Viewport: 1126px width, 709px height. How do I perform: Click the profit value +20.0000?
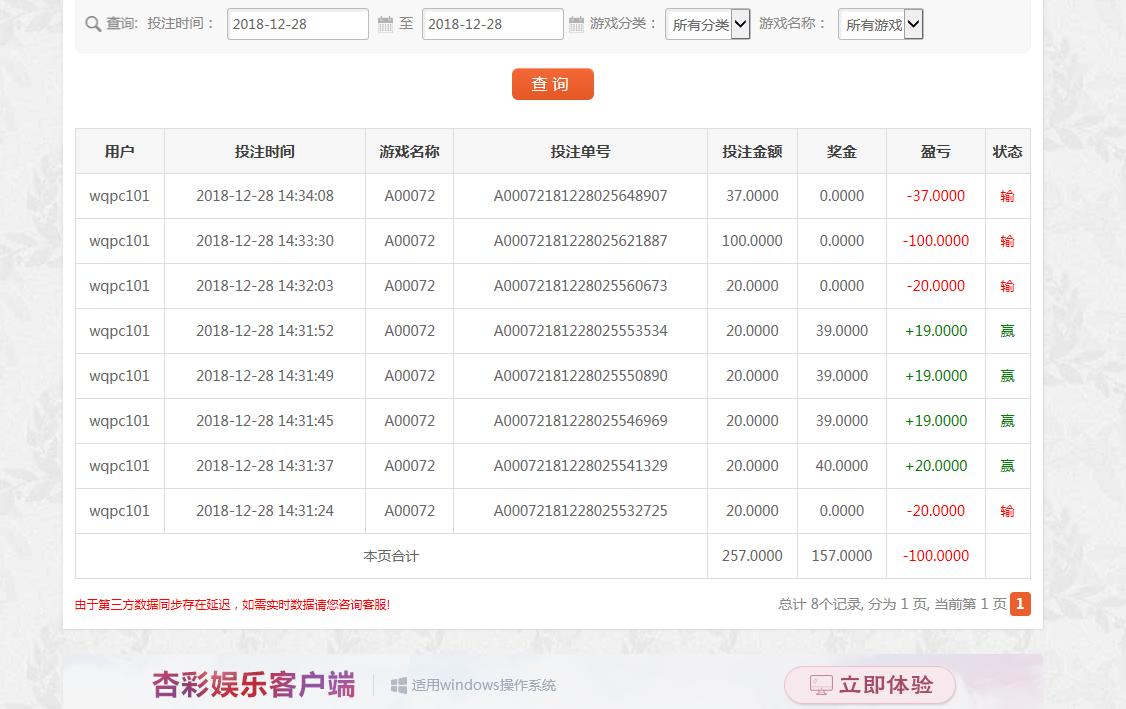tap(936, 466)
